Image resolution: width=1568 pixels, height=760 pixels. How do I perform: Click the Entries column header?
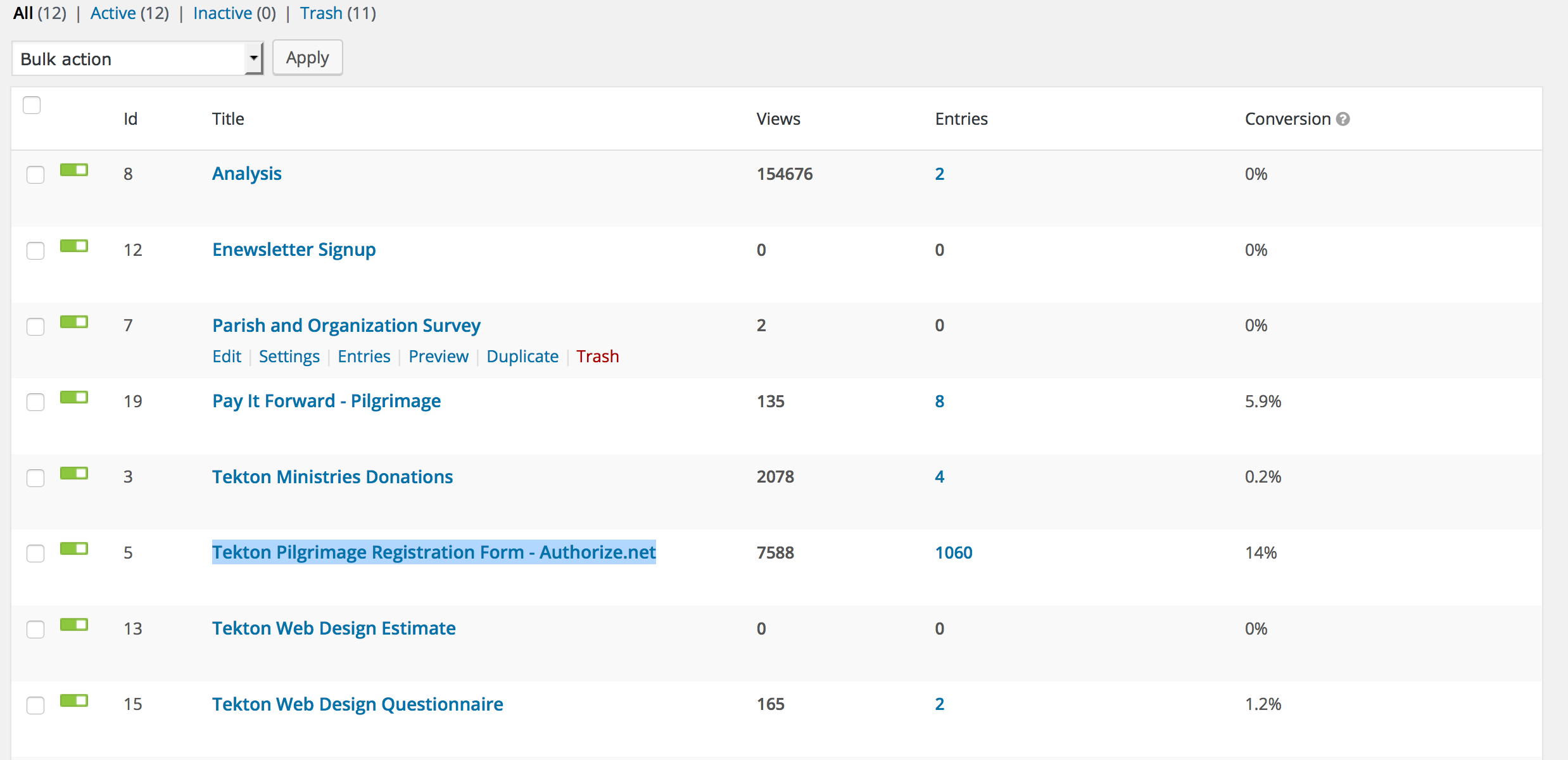point(961,119)
